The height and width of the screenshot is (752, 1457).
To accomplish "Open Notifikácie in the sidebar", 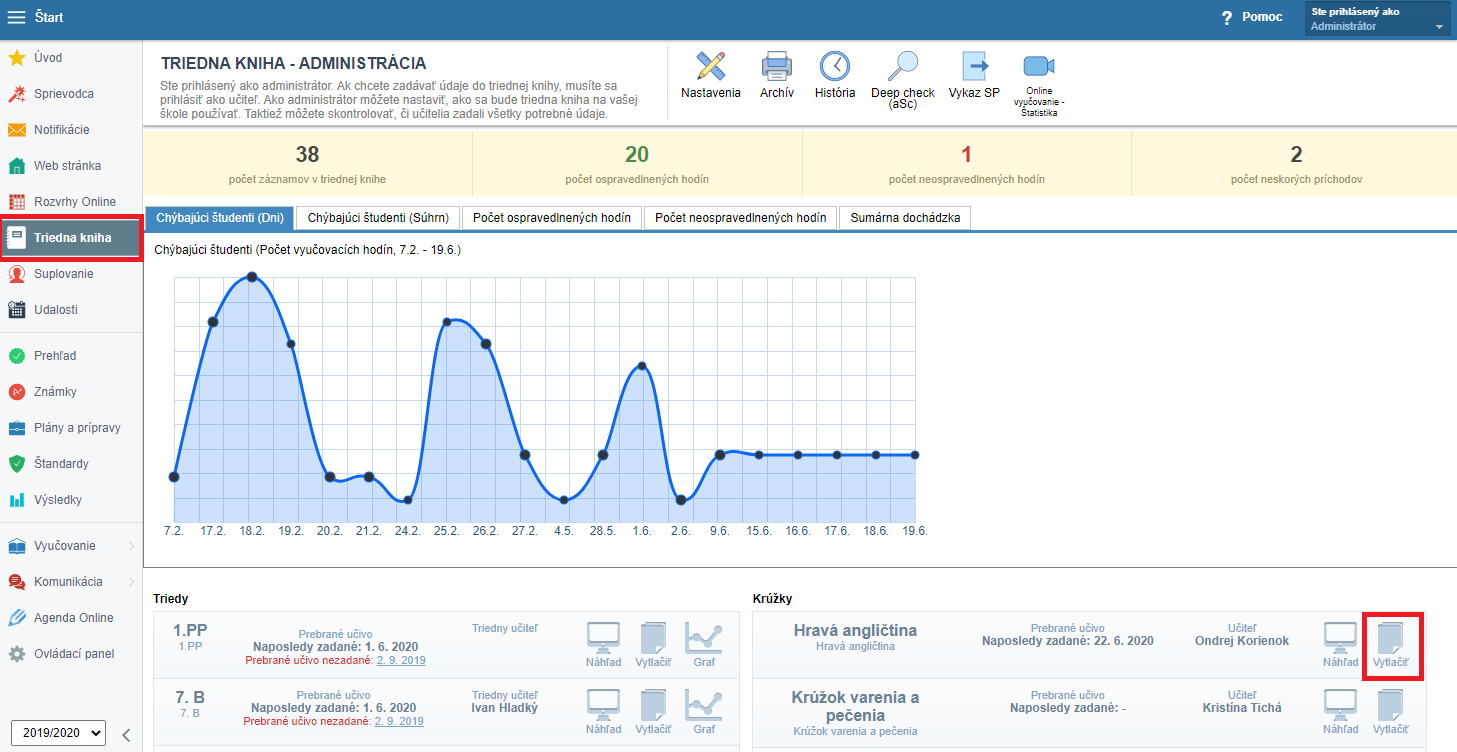I will pos(71,130).
